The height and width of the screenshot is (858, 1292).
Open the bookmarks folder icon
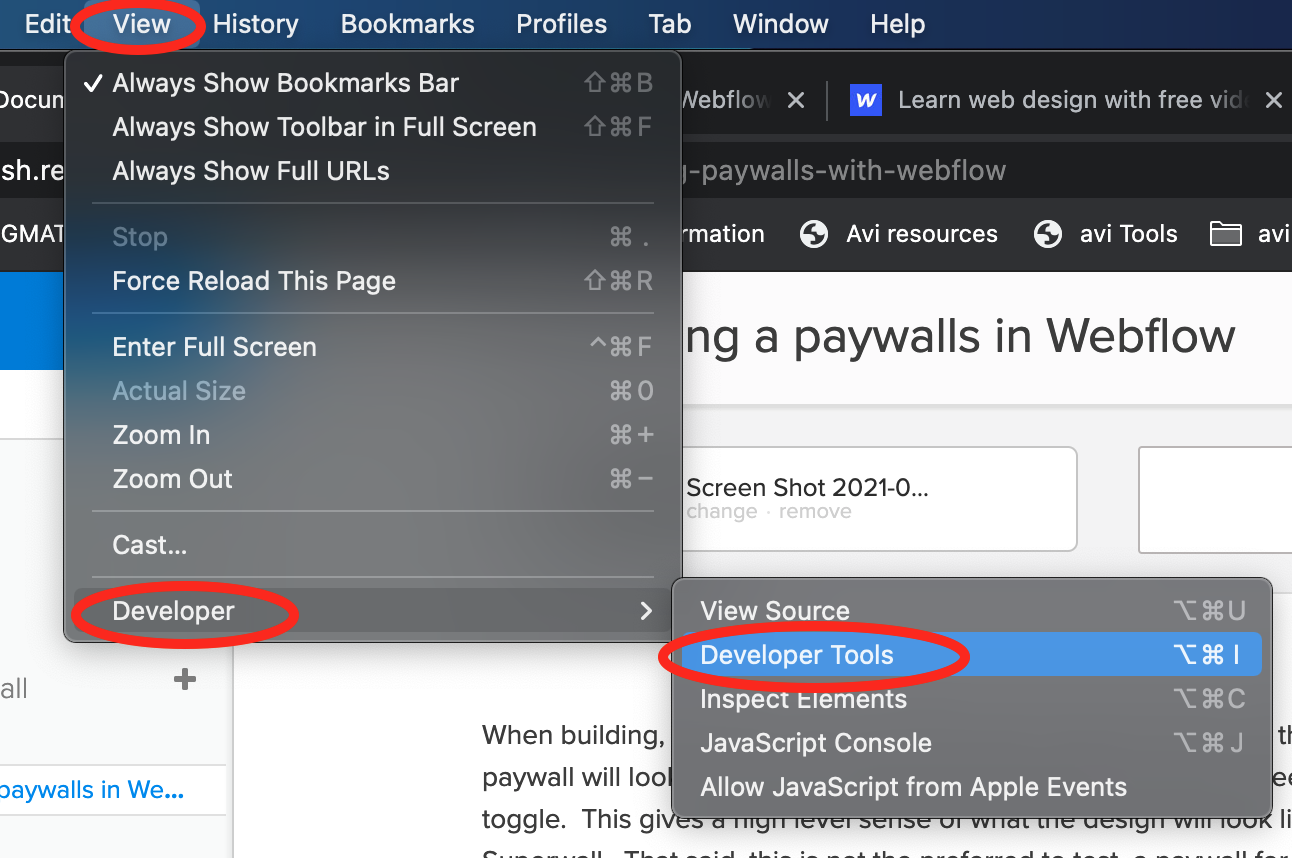pos(1225,234)
